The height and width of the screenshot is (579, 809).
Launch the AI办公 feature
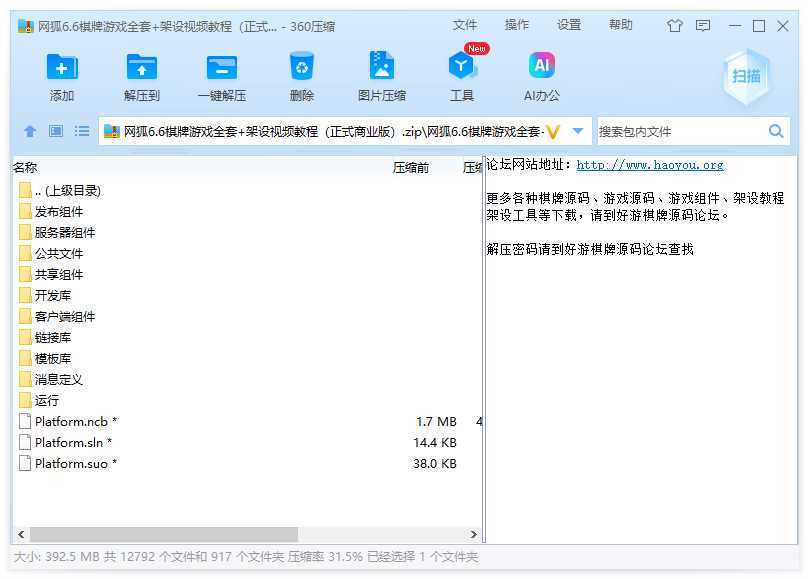[541, 68]
